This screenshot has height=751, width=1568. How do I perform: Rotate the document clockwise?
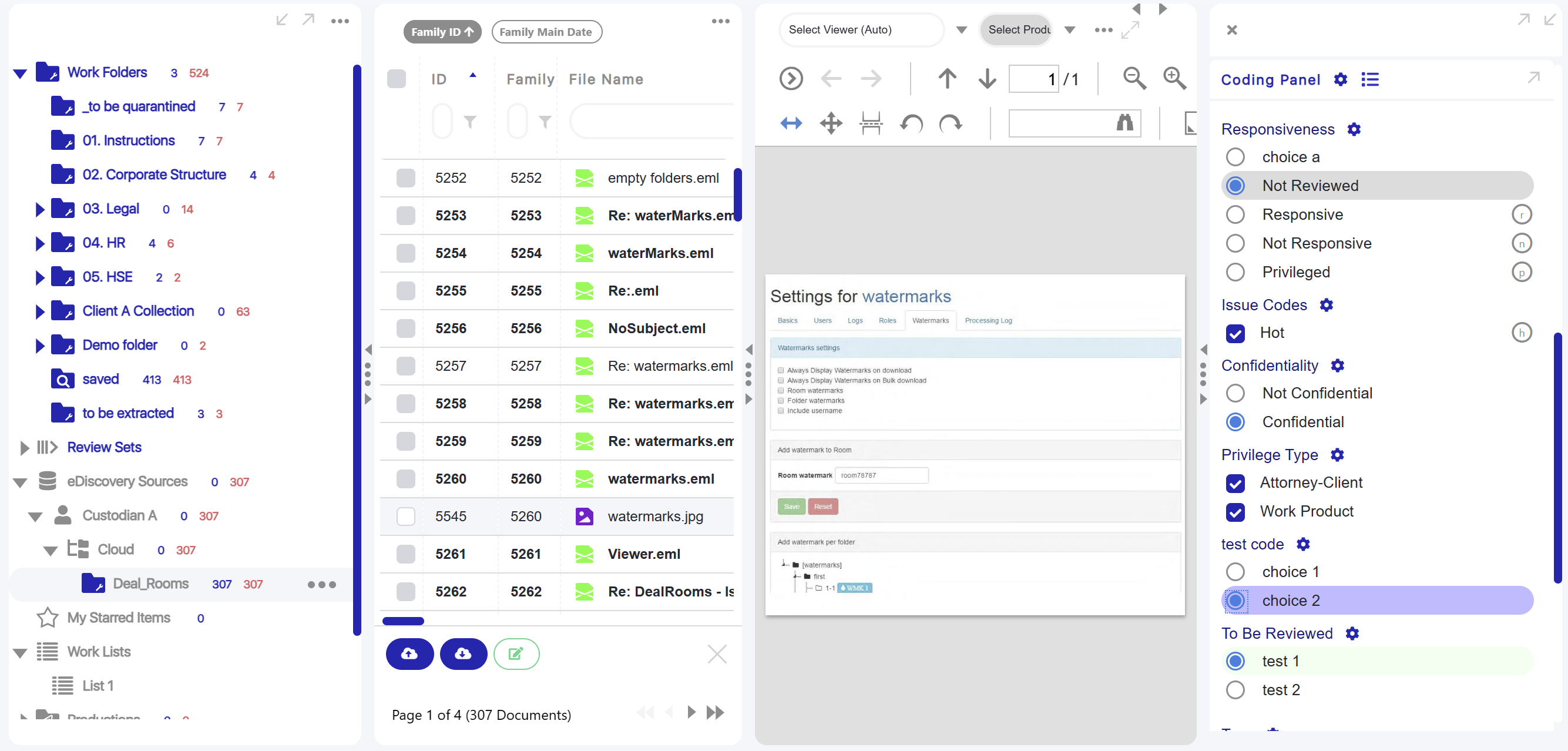(951, 123)
